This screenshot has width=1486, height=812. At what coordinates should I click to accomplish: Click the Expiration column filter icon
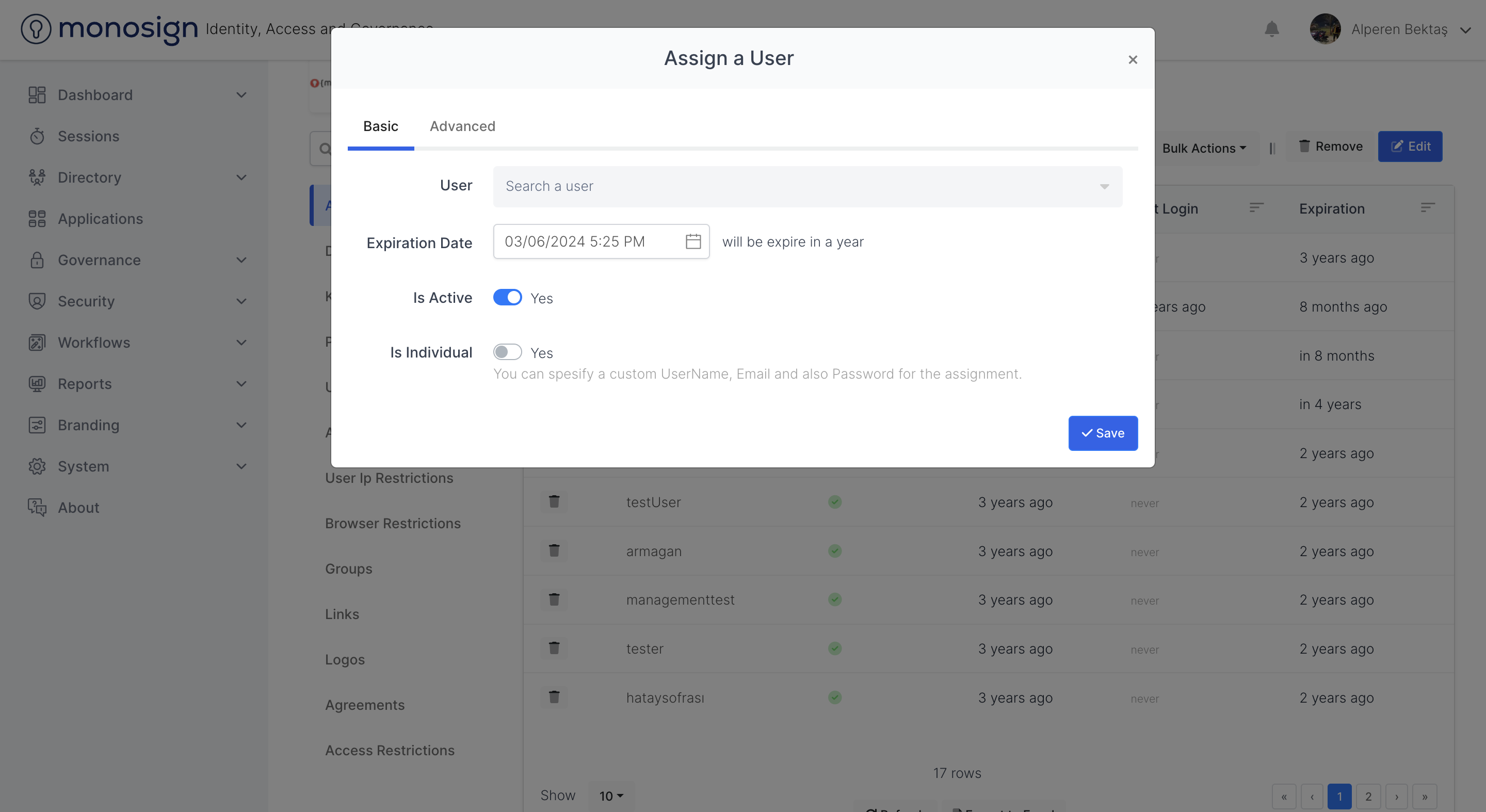[1427, 208]
